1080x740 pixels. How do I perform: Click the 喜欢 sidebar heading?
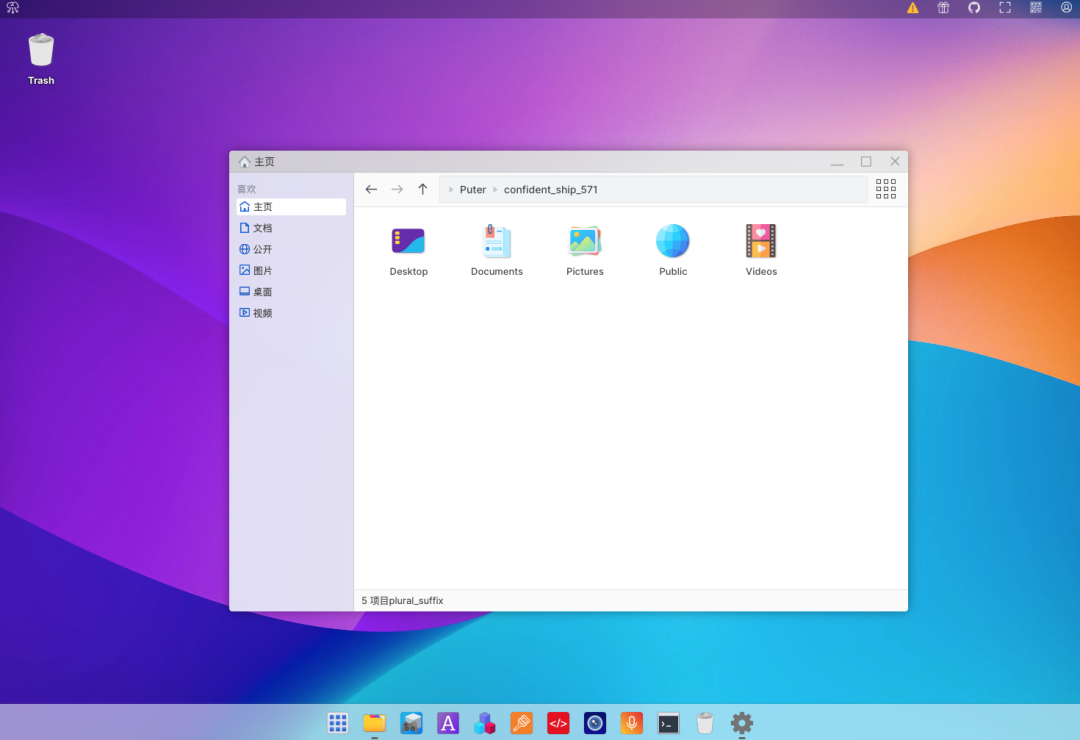[x=247, y=189]
